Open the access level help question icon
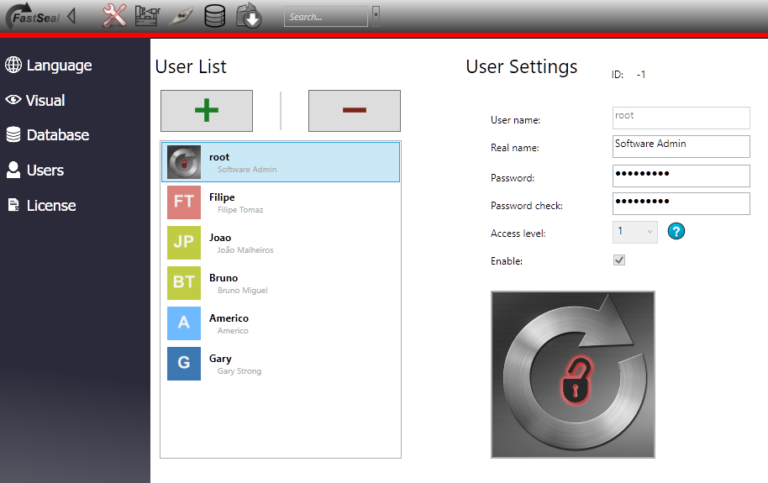The height and width of the screenshot is (483, 768). tap(676, 231)
